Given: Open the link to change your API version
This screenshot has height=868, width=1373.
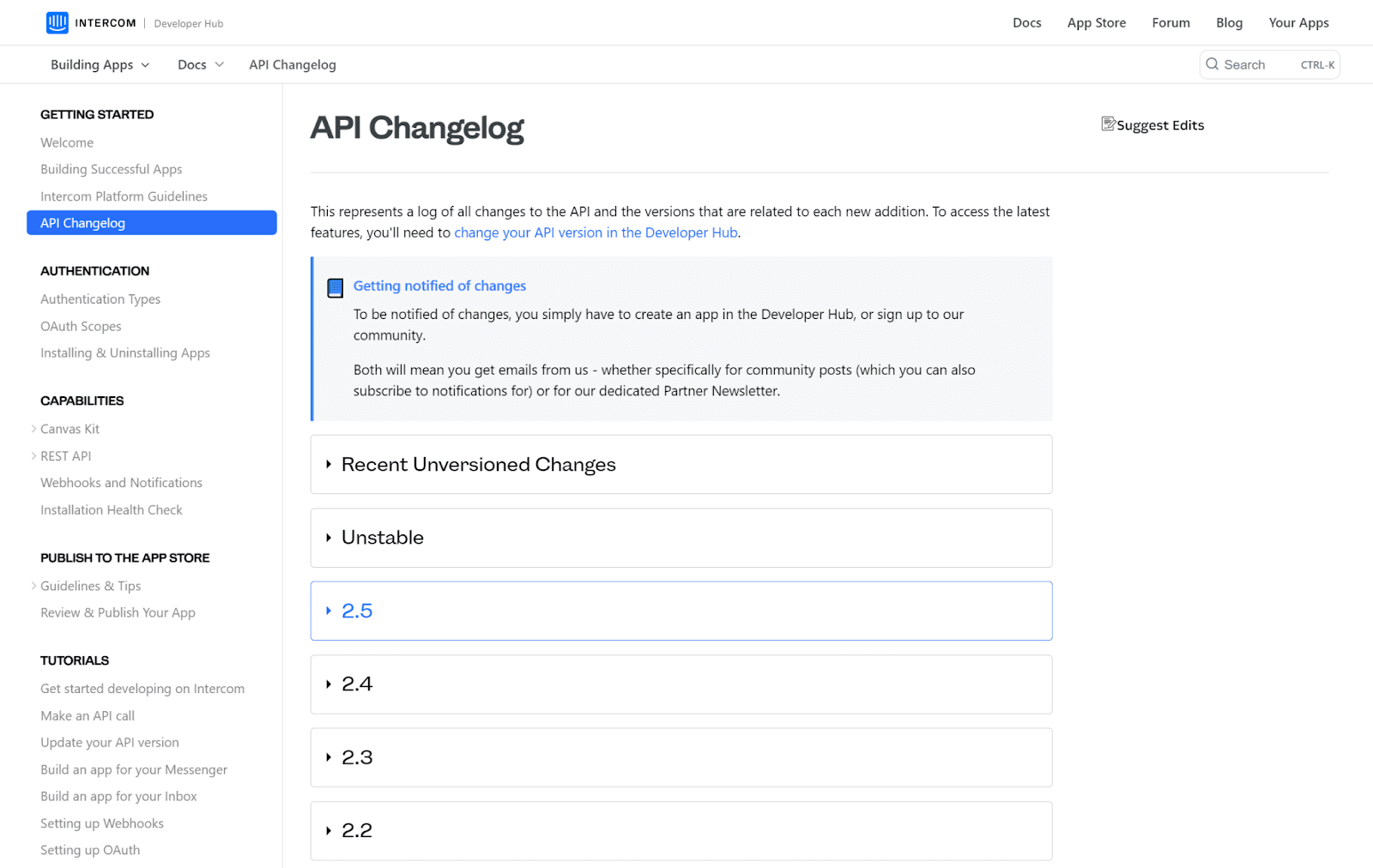Looking at the screenshot, I should [x=596, y=232].
